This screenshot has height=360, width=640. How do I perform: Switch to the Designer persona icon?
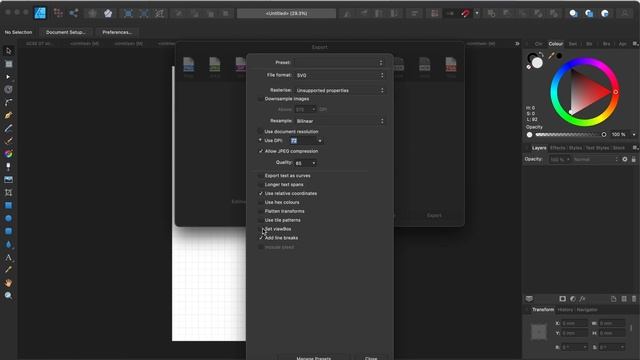40,13
